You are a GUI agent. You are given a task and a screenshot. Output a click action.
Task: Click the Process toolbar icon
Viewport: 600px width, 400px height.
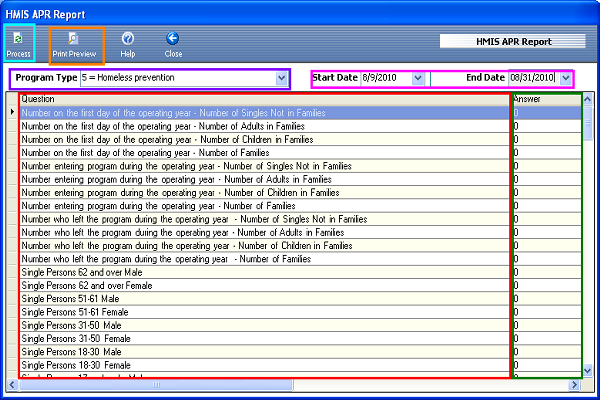[18, 43]
